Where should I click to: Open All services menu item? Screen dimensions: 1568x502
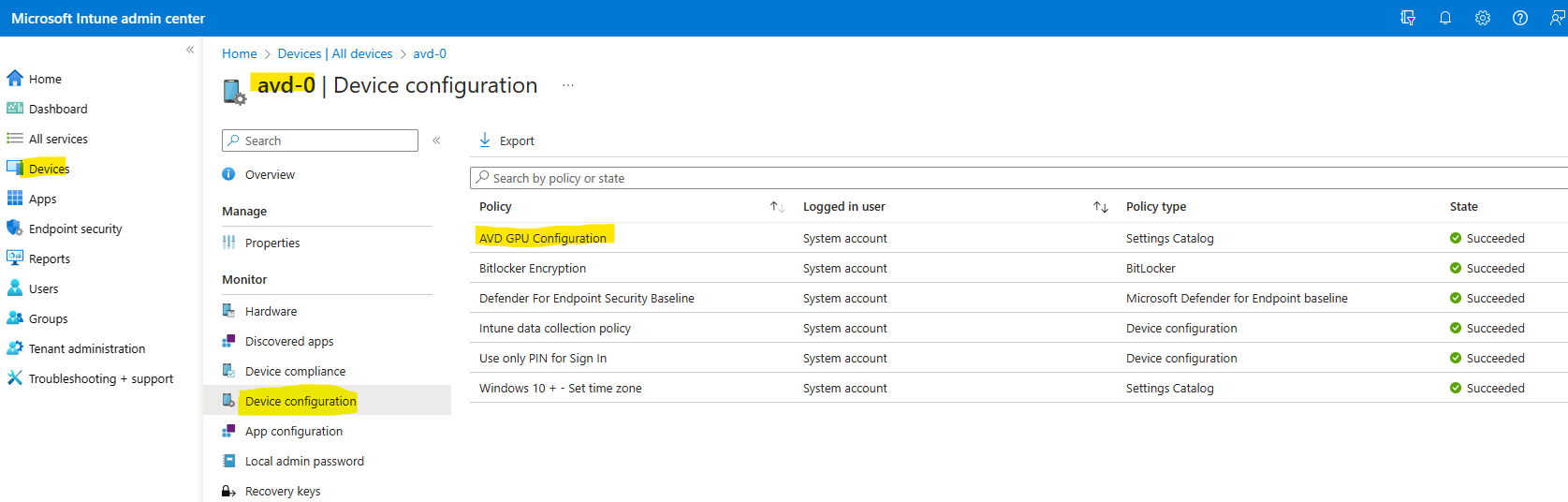tap(58, 140)
